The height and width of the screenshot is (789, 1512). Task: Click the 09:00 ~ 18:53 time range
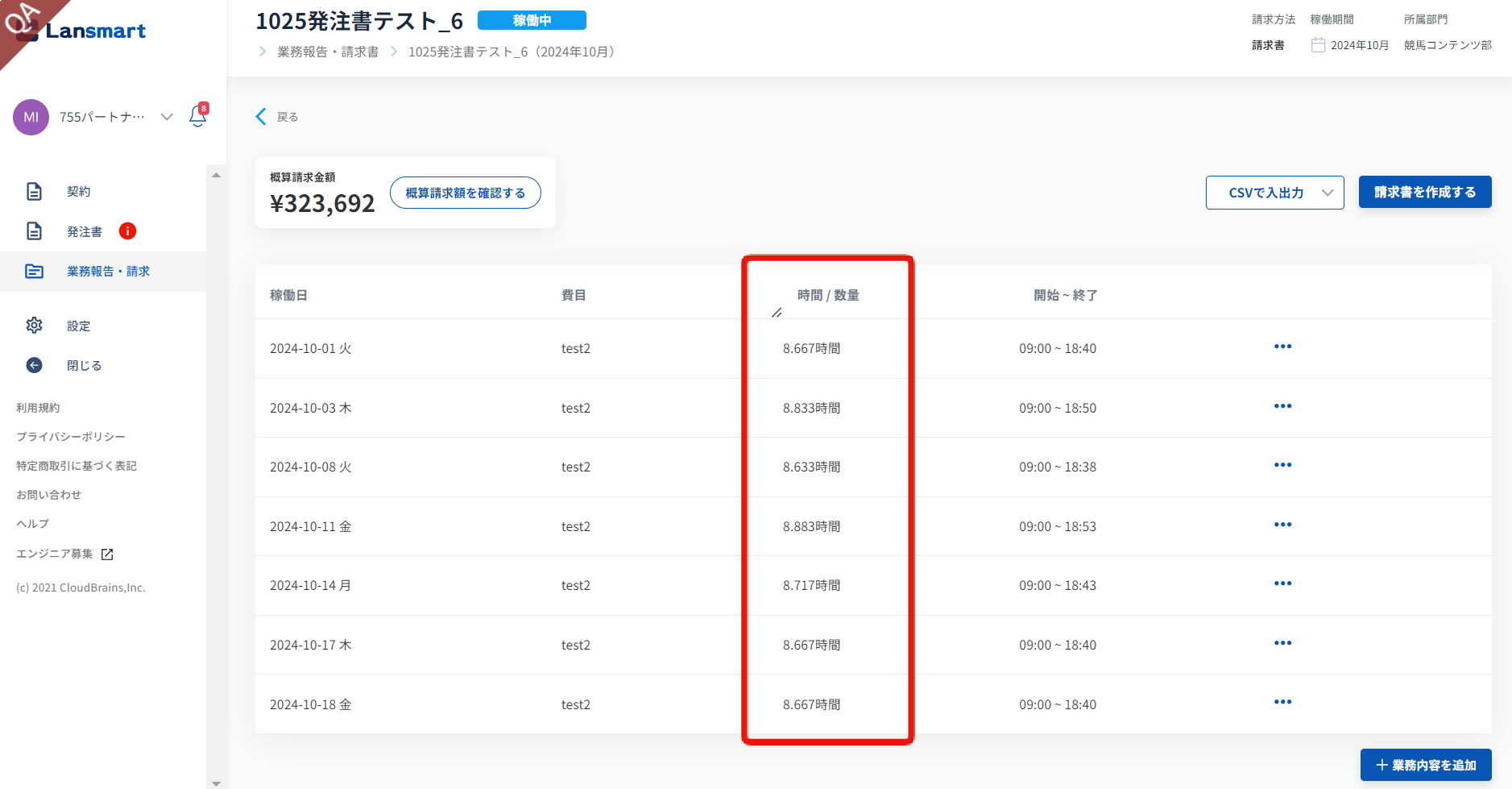tap(1058, 526)
